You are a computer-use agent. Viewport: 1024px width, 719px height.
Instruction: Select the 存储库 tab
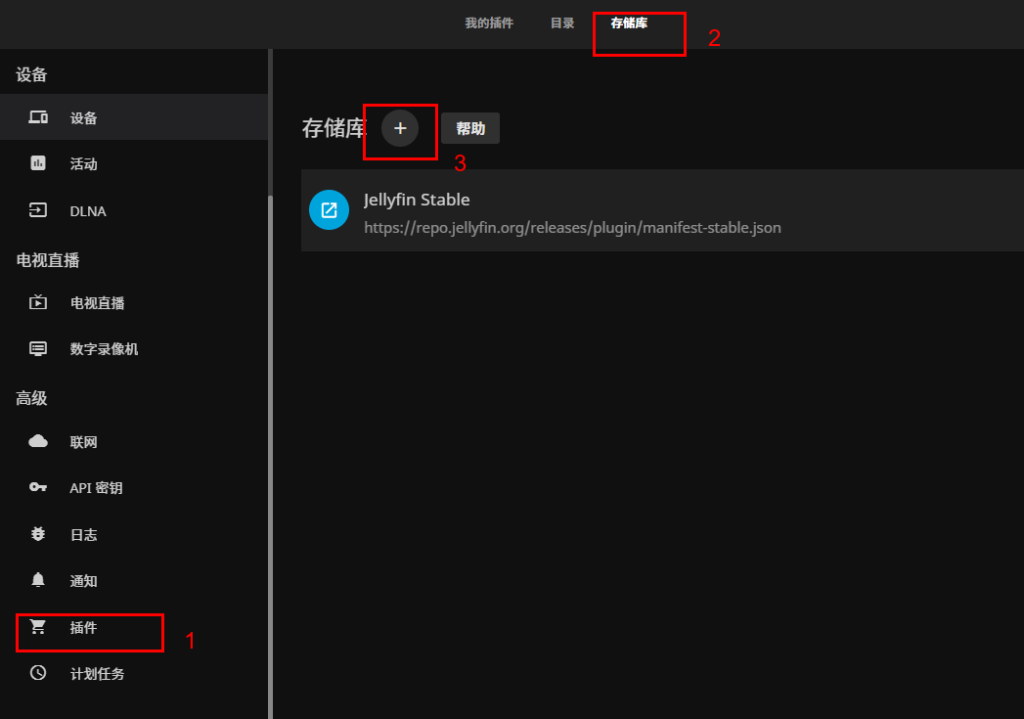click(629, 23)
